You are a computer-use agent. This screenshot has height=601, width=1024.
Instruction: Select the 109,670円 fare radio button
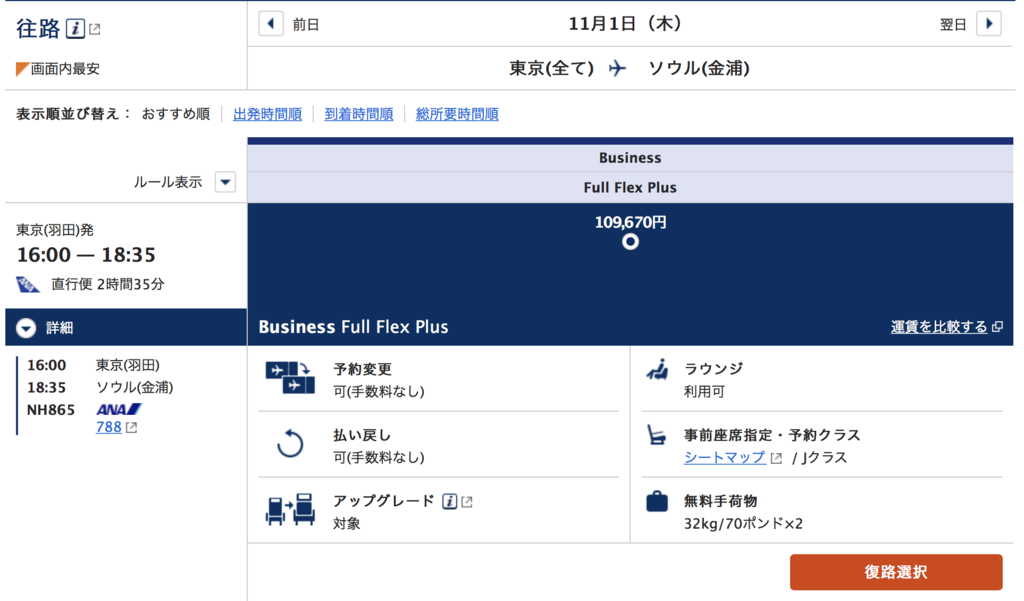point(630,242)
